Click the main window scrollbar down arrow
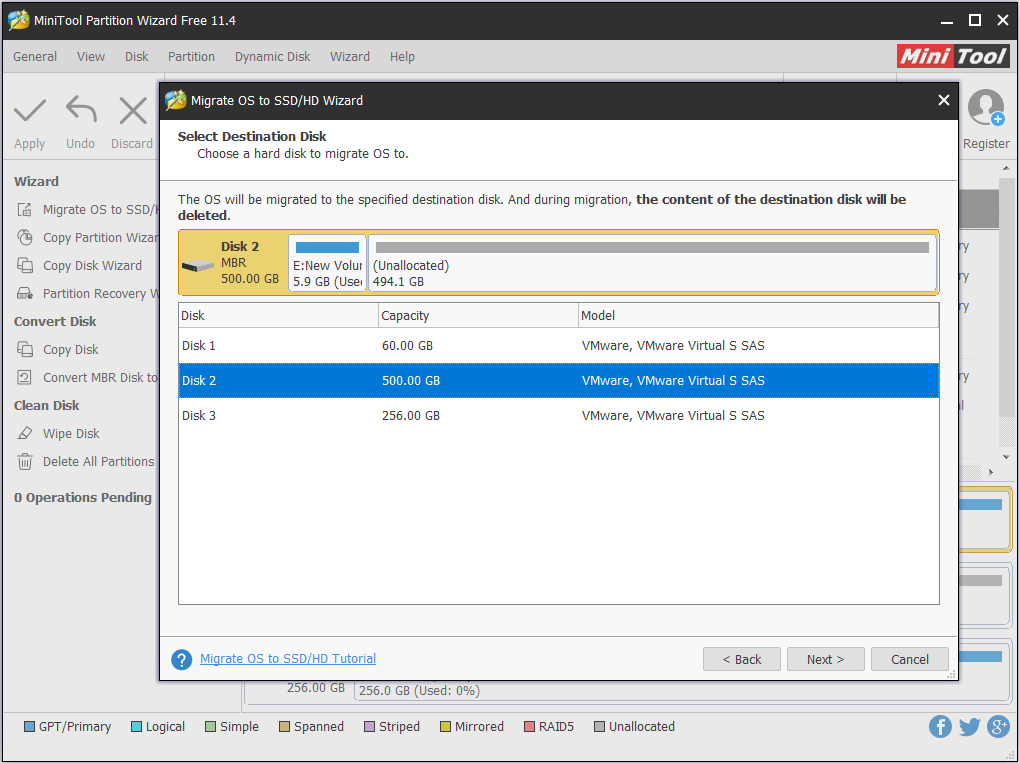The height and width of the screenshot is (763, 1020). pos(1006,457)
